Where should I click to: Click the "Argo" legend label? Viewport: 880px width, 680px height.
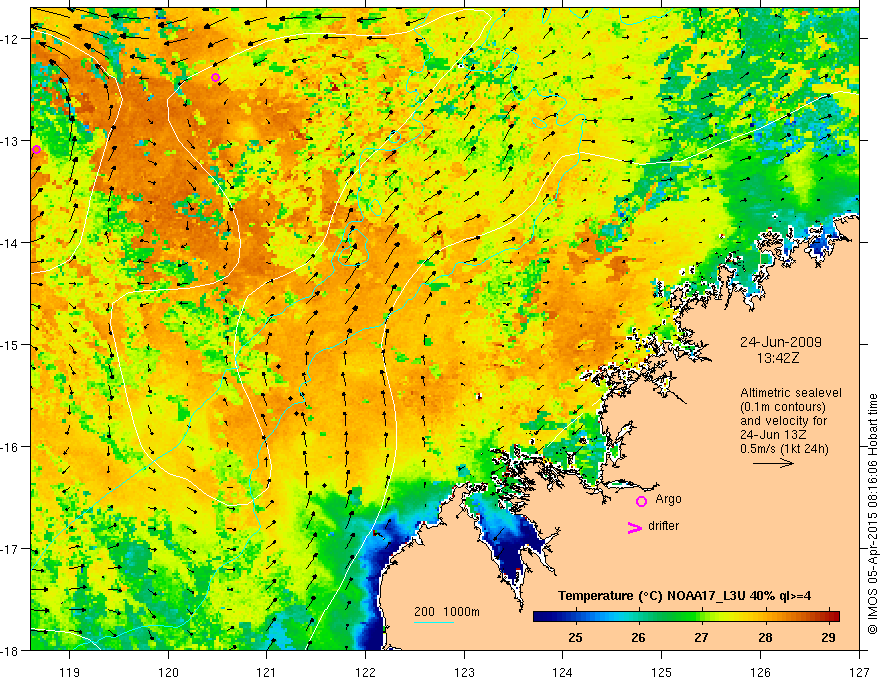tap(668, 499)
